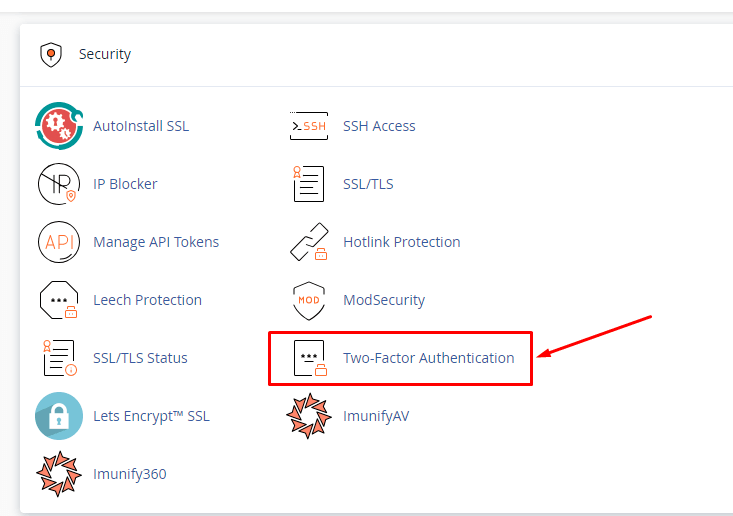Screen dimensions: 733x516
Task: Open Two-Factor Authentication text link
Action: click(429, 358)
